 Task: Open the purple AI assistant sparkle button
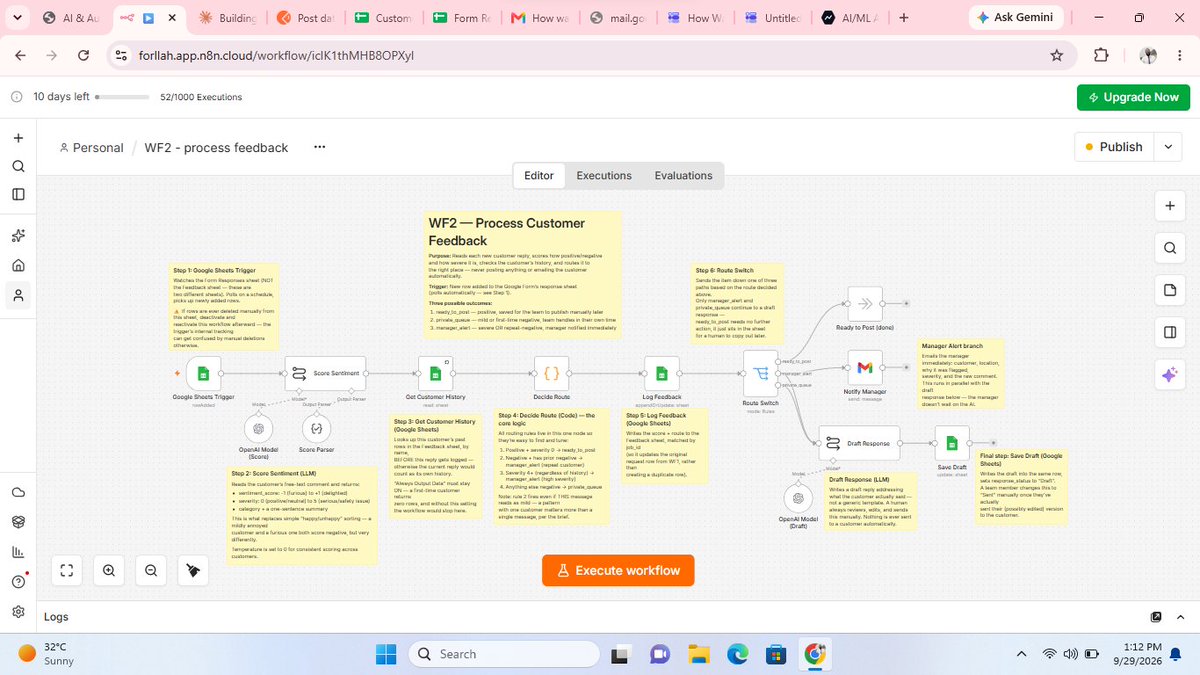pyautogui.click(x=1169, y=375)
